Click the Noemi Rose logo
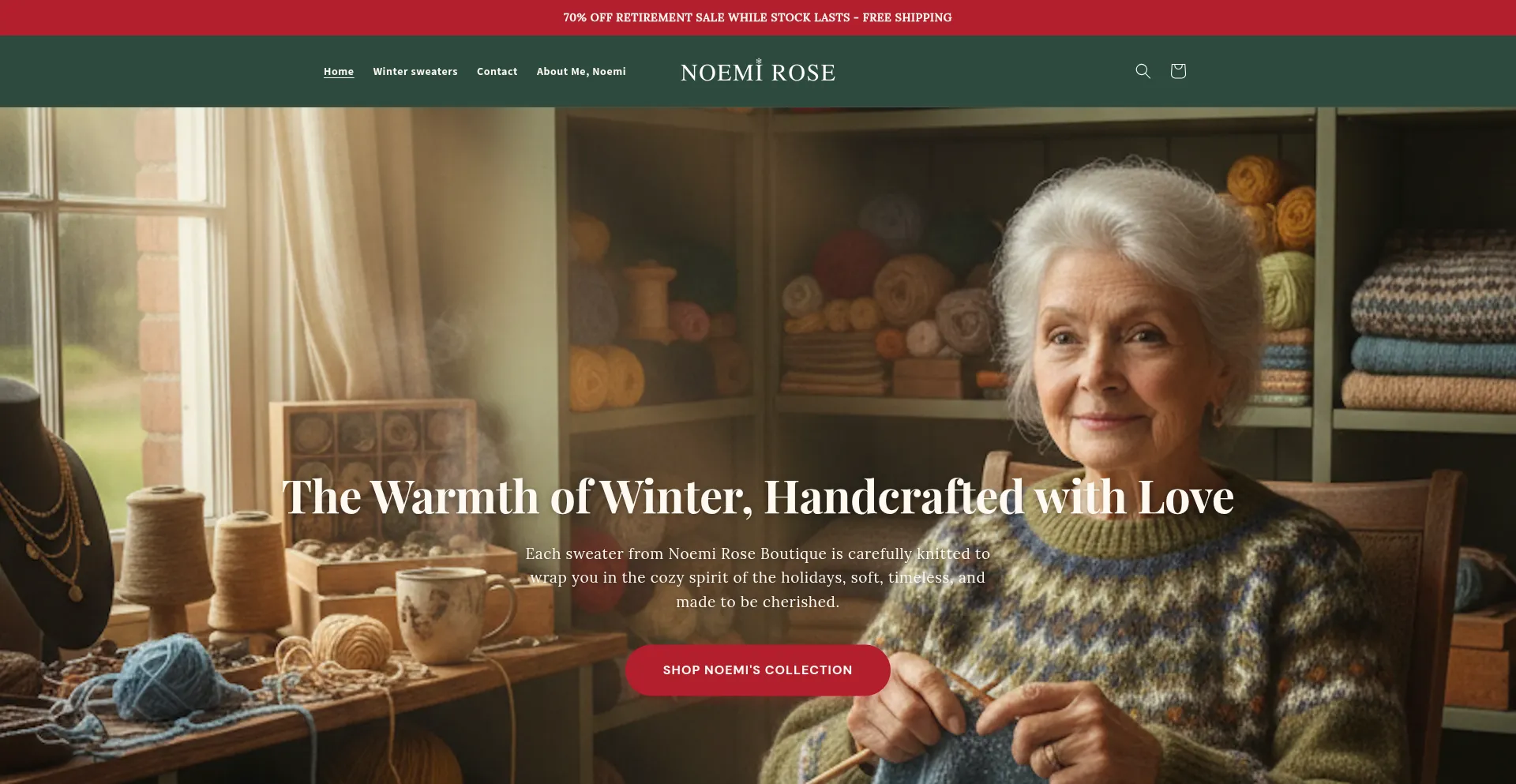 point(758,71)
